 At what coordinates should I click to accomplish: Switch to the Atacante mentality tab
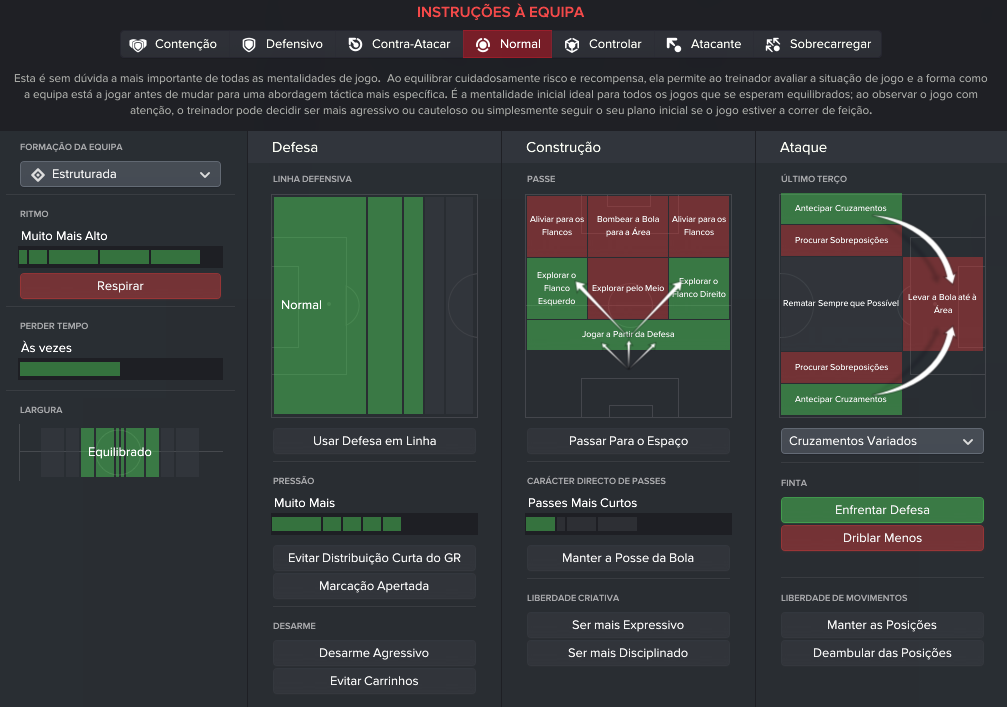click(704, 44)
